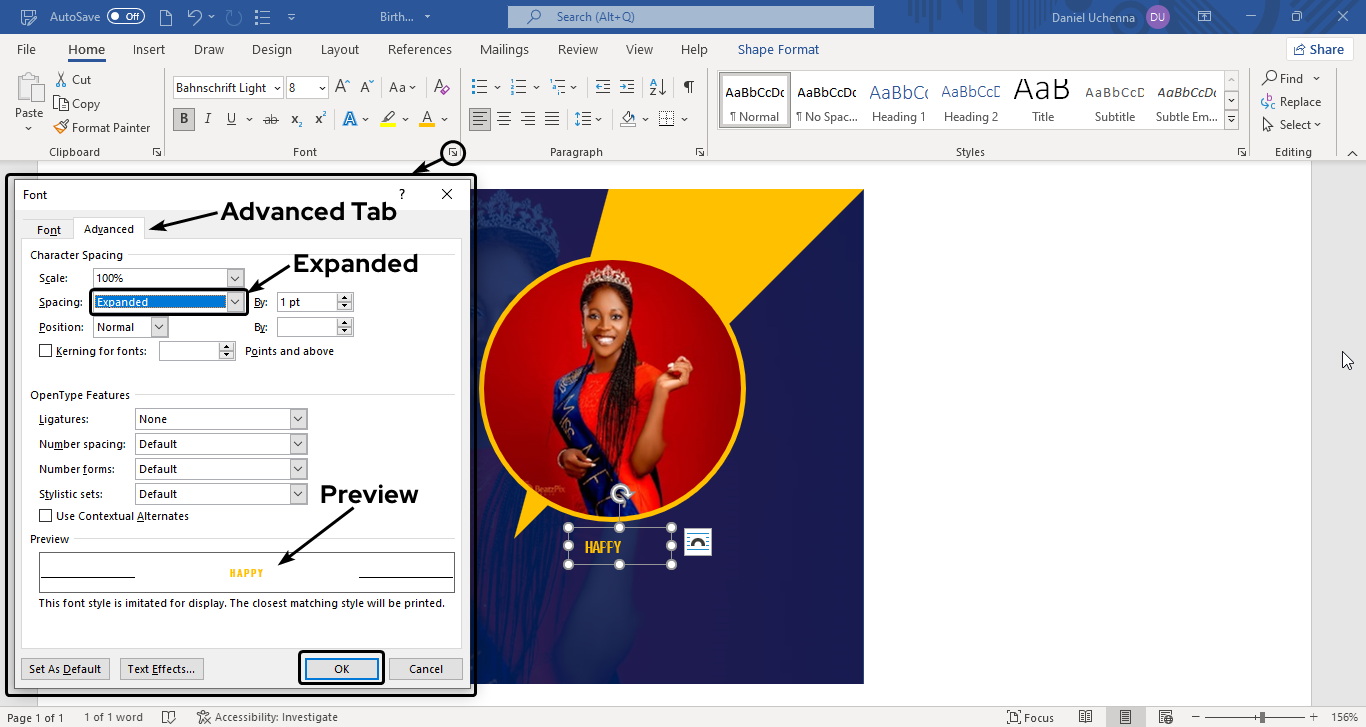Check Use Contextual Alternates
Screen dimensions: 1366x727
[45, 516]
